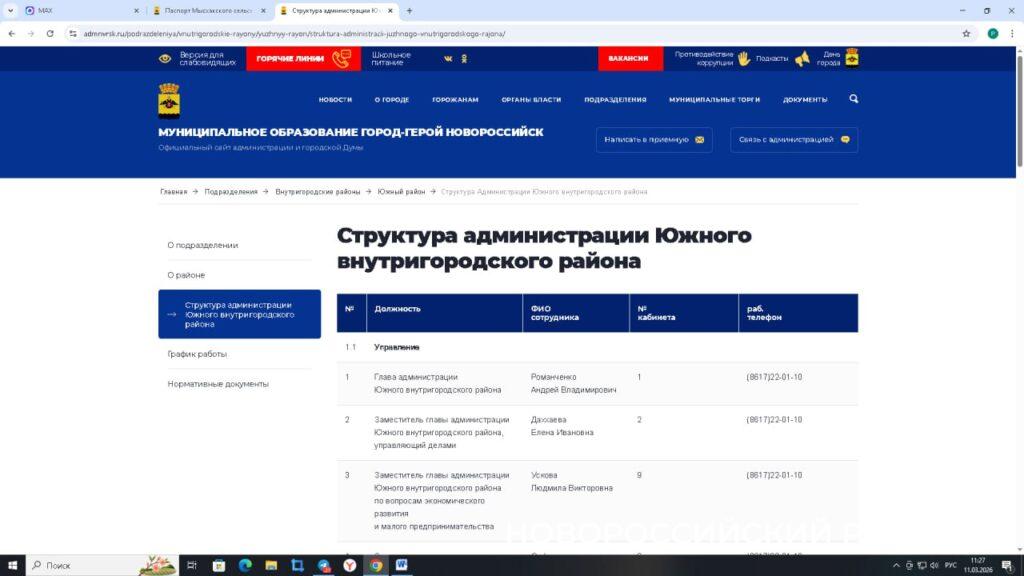Click the Chrome profile avatar icon
The image size is (1024, 576).
click(x=992, y=33)
